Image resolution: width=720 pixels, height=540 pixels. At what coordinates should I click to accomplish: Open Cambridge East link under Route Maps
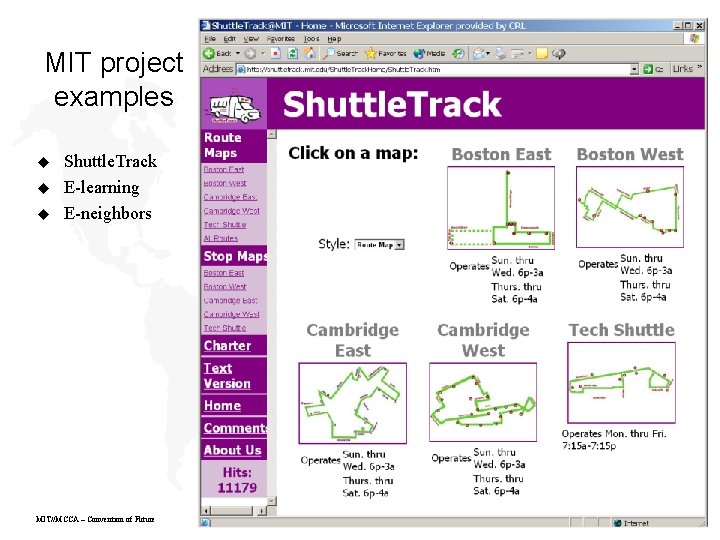(x=230, y=197)
